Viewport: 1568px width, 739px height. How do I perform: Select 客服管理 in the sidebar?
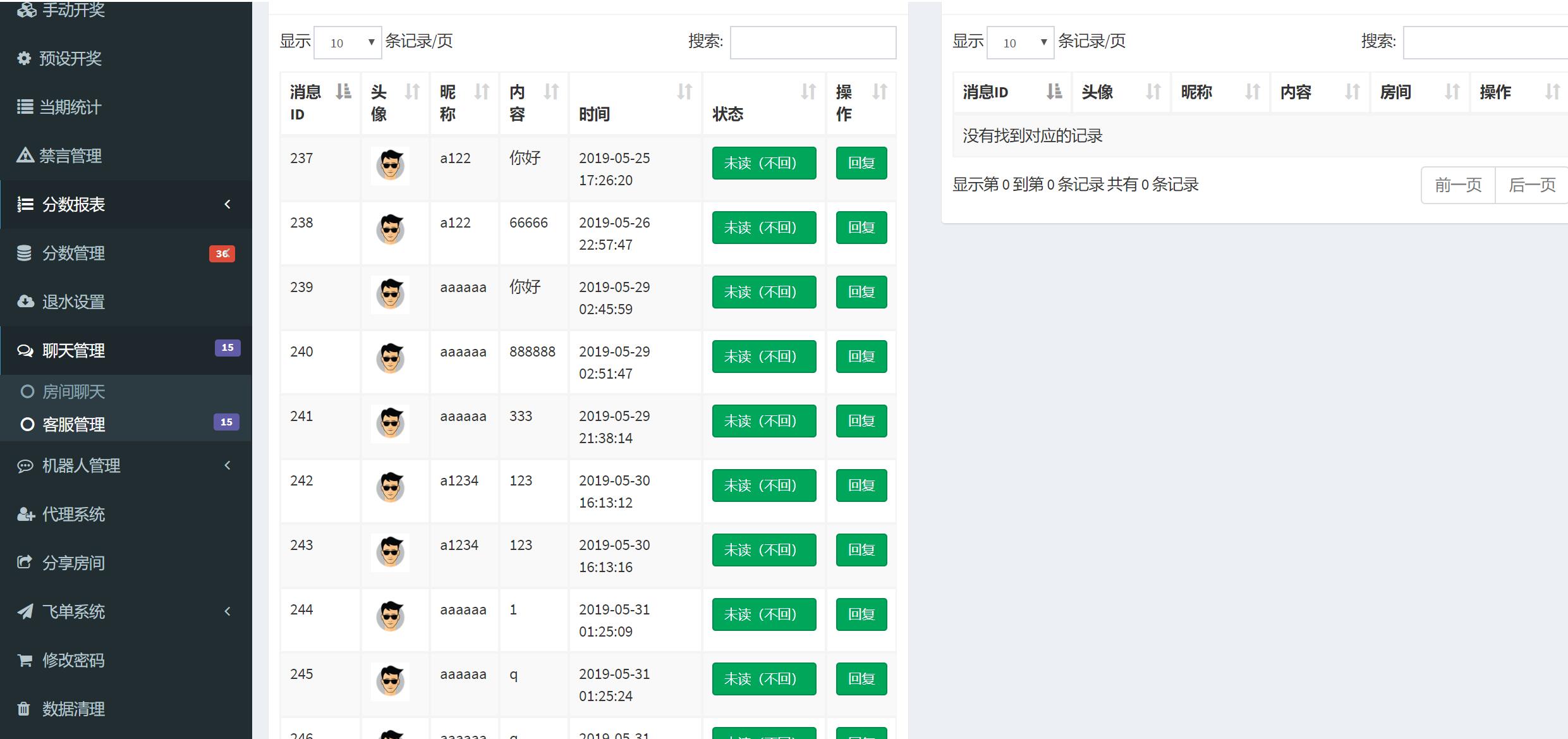point(73,424)
